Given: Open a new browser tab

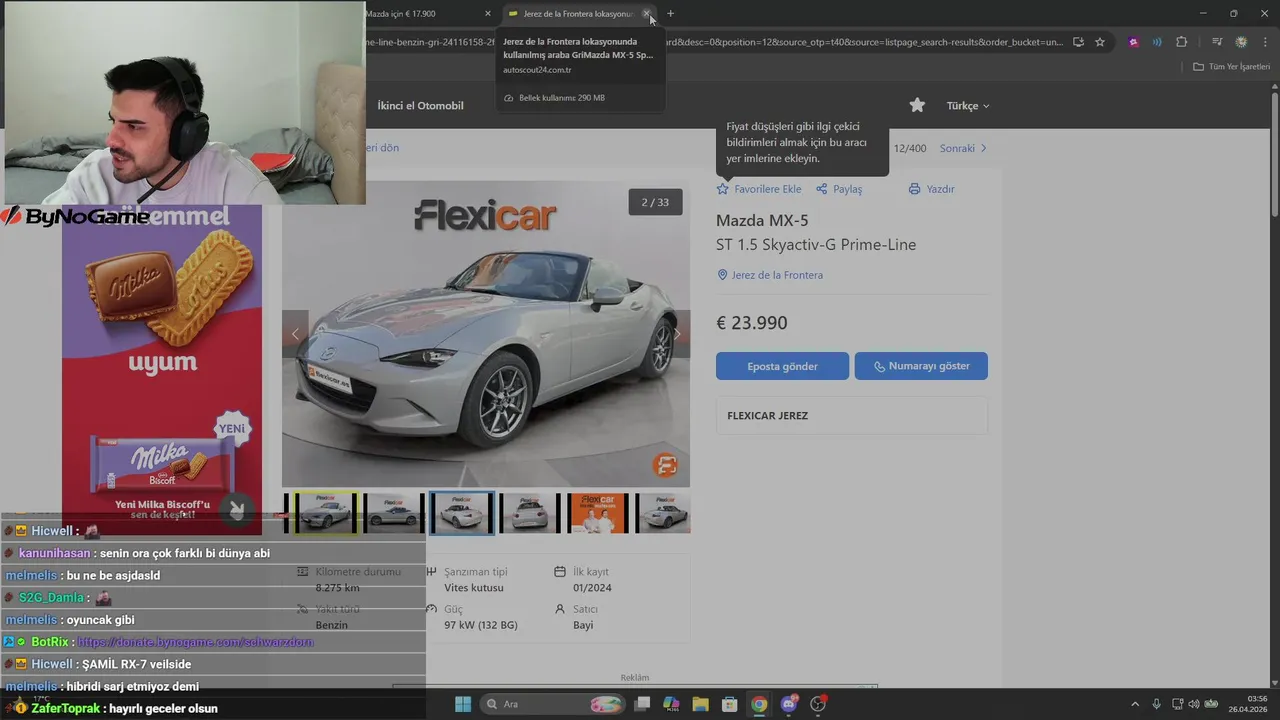Looking at the screenshot, I should tap(670, 13).
